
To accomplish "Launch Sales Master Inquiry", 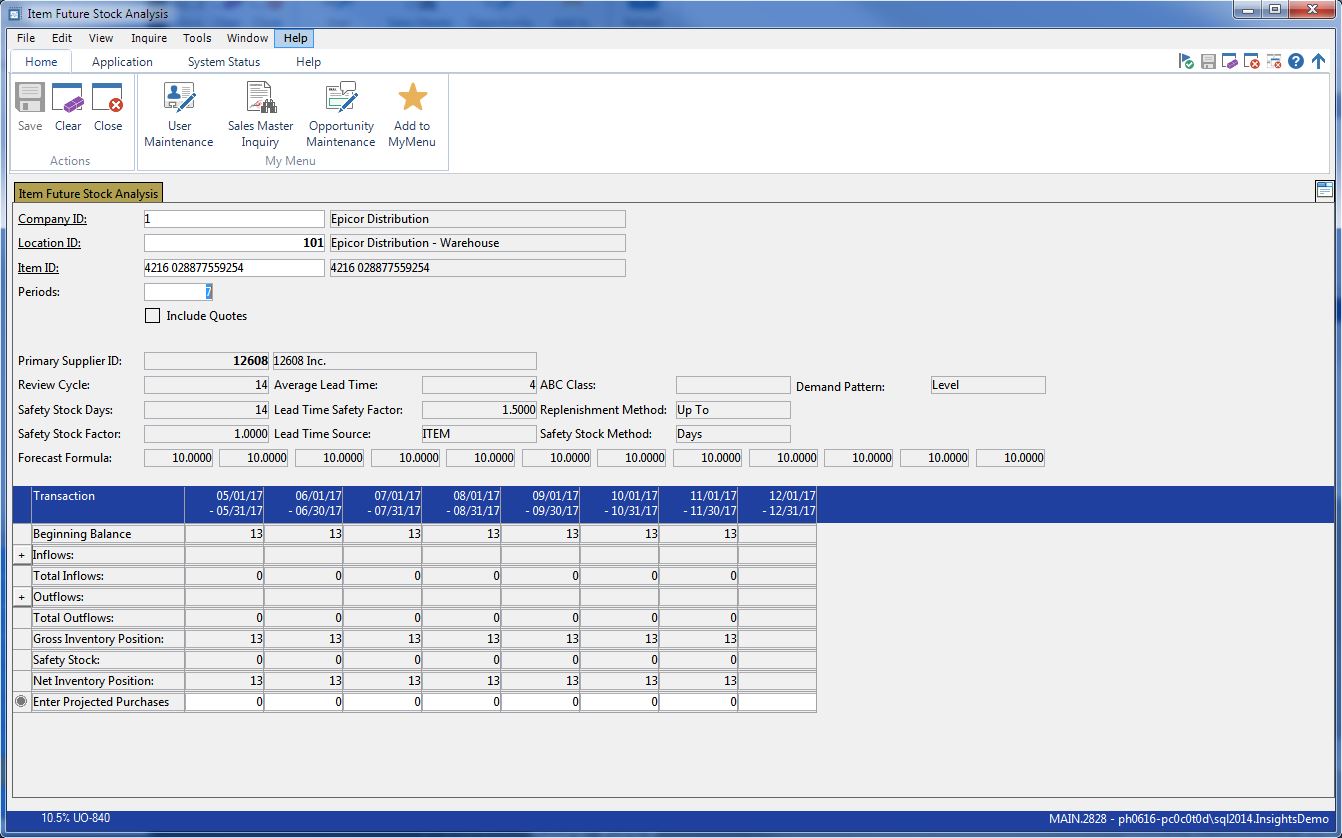I will tap(260, 114).
